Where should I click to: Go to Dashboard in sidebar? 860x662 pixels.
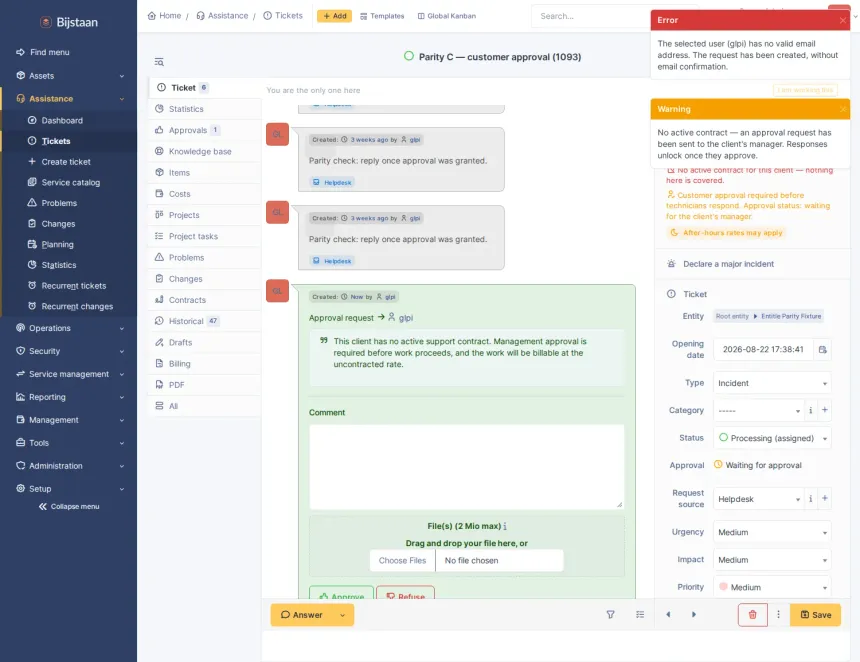point(62,121)
